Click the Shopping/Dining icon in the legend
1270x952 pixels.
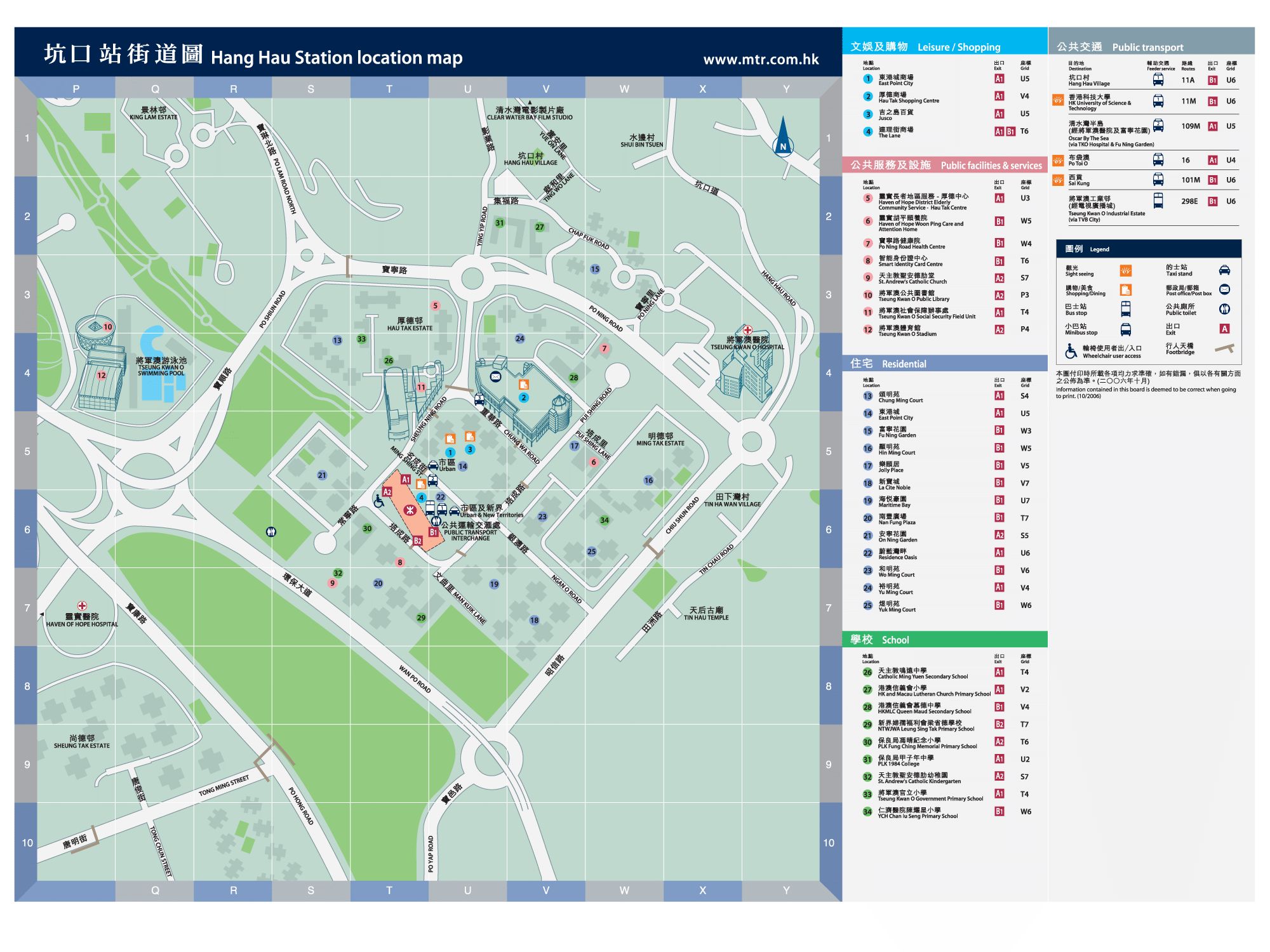1125,290
